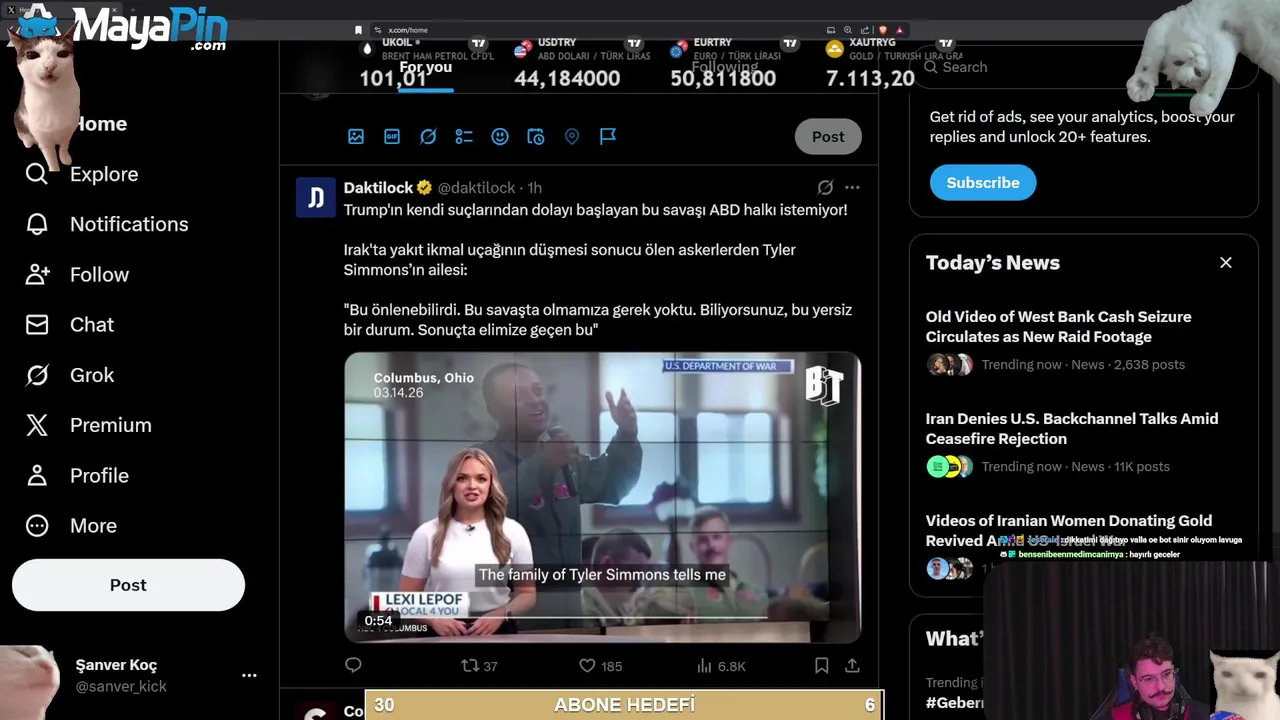Open the More options menu in the sidebar
Screen dimensions: 1280x720
[x=71, y=525]
